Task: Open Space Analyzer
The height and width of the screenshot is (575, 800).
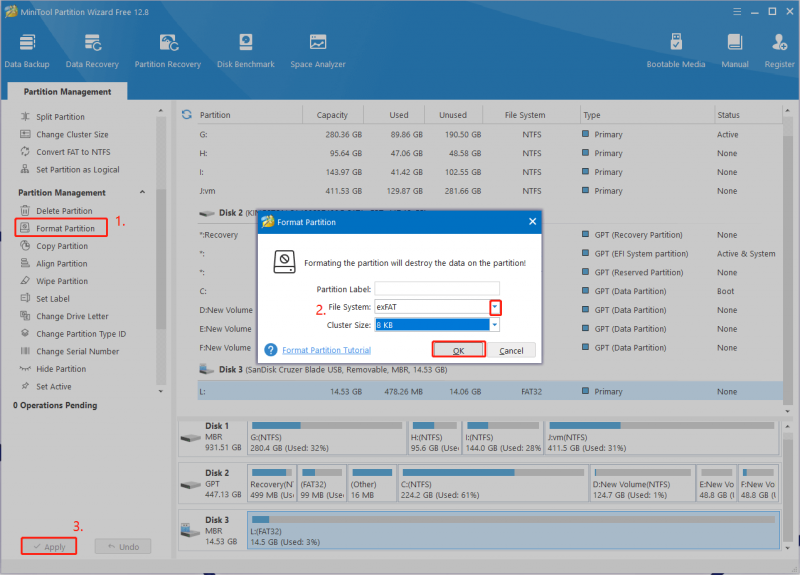Action: coord(318,51)
